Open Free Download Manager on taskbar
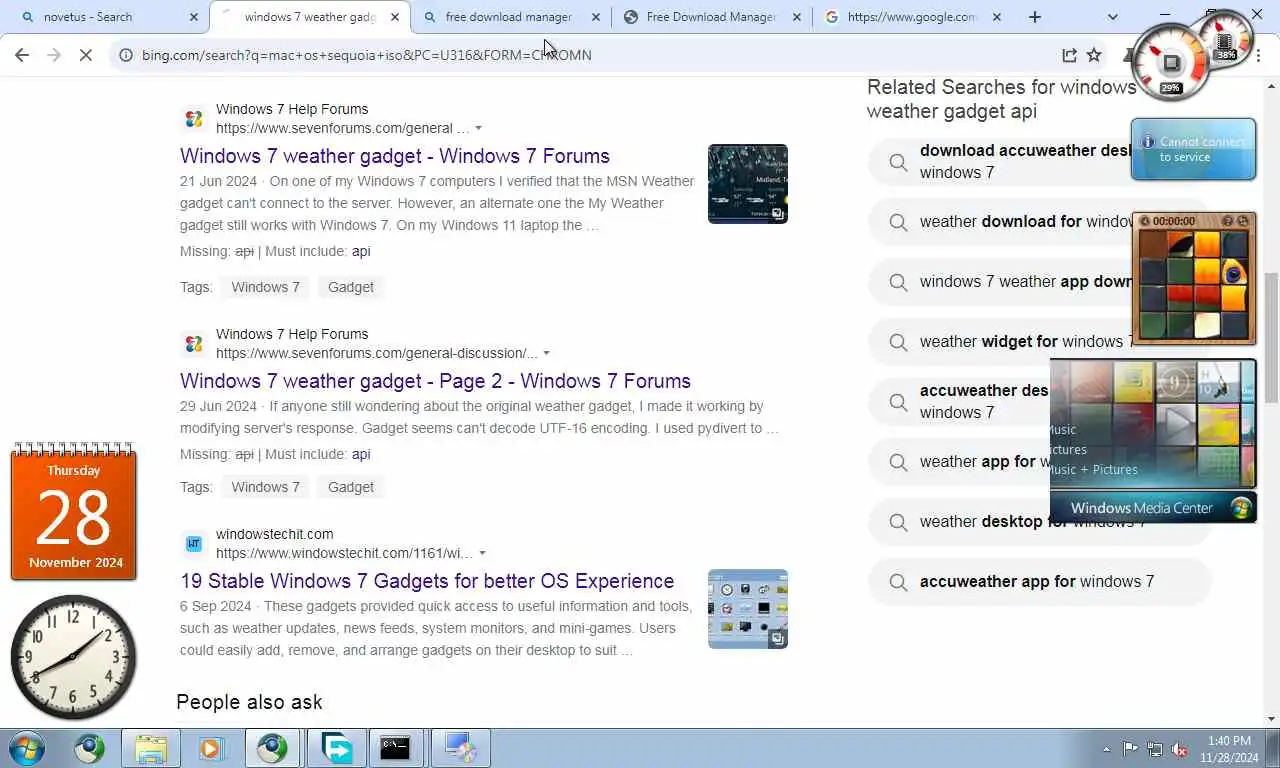The height and width of the screenshot is (768, 1280). click(337, 748)
